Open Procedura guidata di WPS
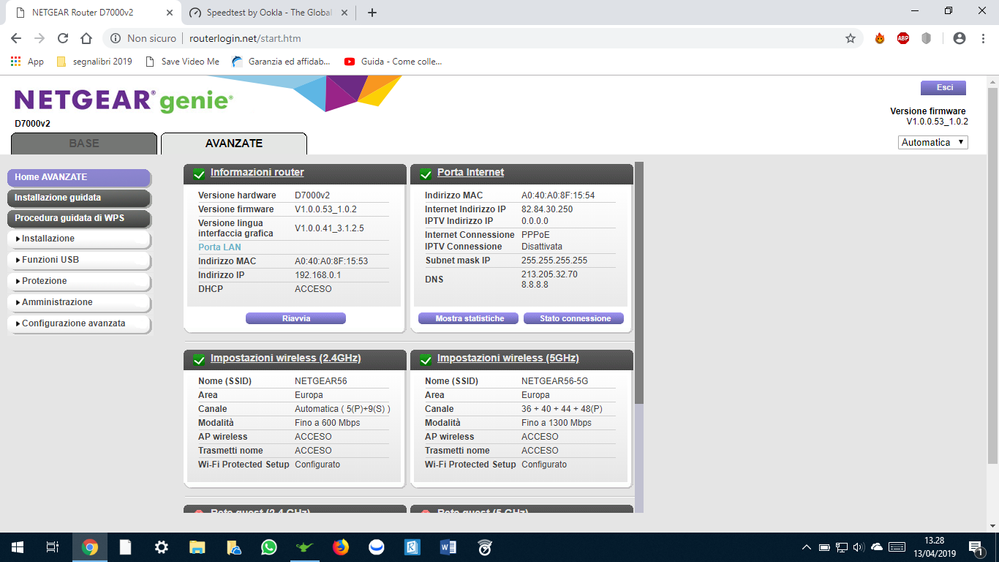Screen dimensions: 999x562 pos(79,218)
